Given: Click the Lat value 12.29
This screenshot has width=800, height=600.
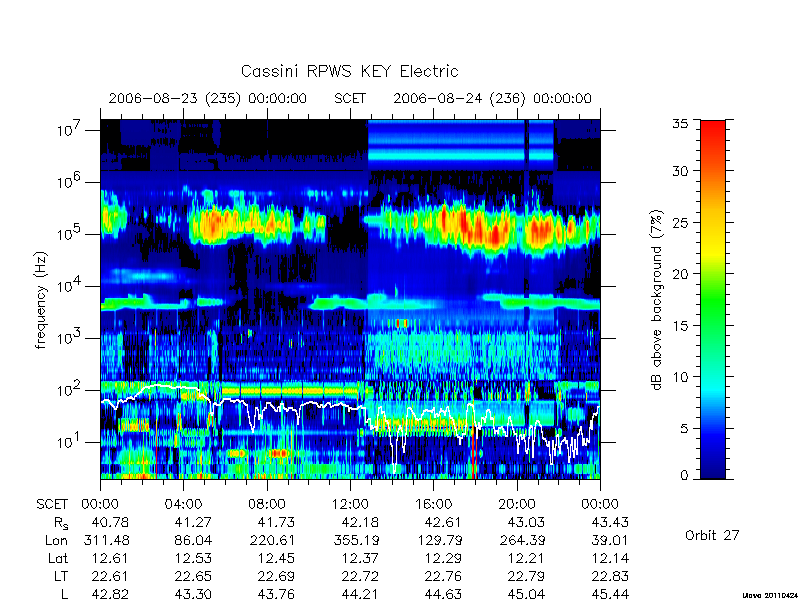Looking at the screenshot, I should point(443,558).
